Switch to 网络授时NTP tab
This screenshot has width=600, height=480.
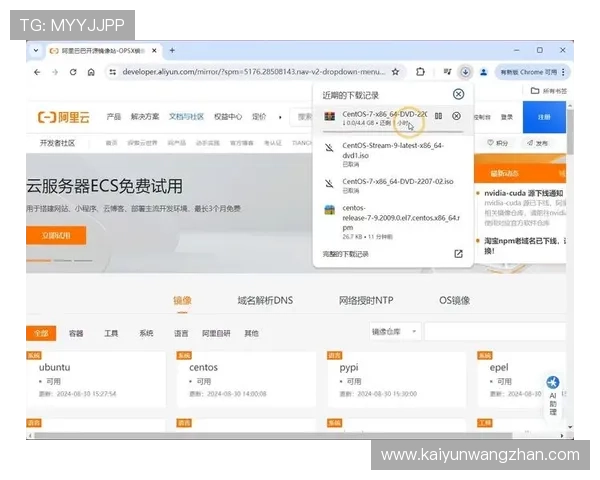point(366,300)
